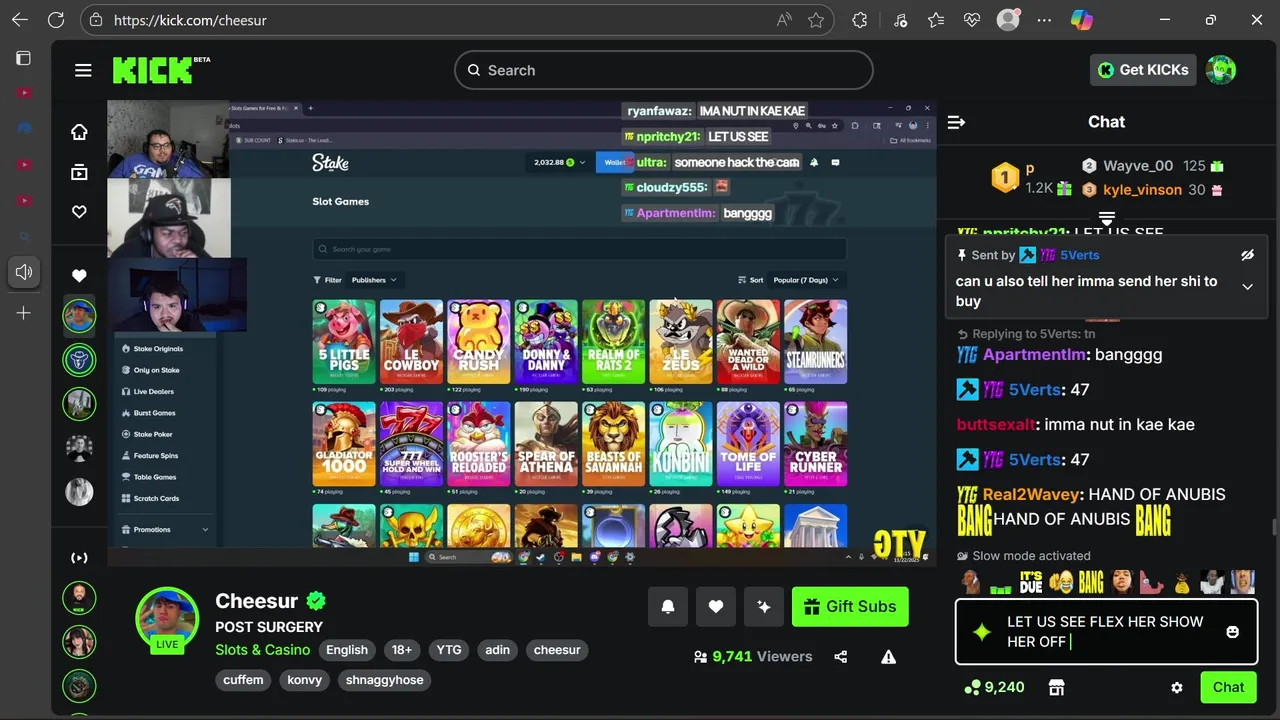The image size is (1280, 720).
Task: Click the sparkle subscribe button
Action: [764, 606]
